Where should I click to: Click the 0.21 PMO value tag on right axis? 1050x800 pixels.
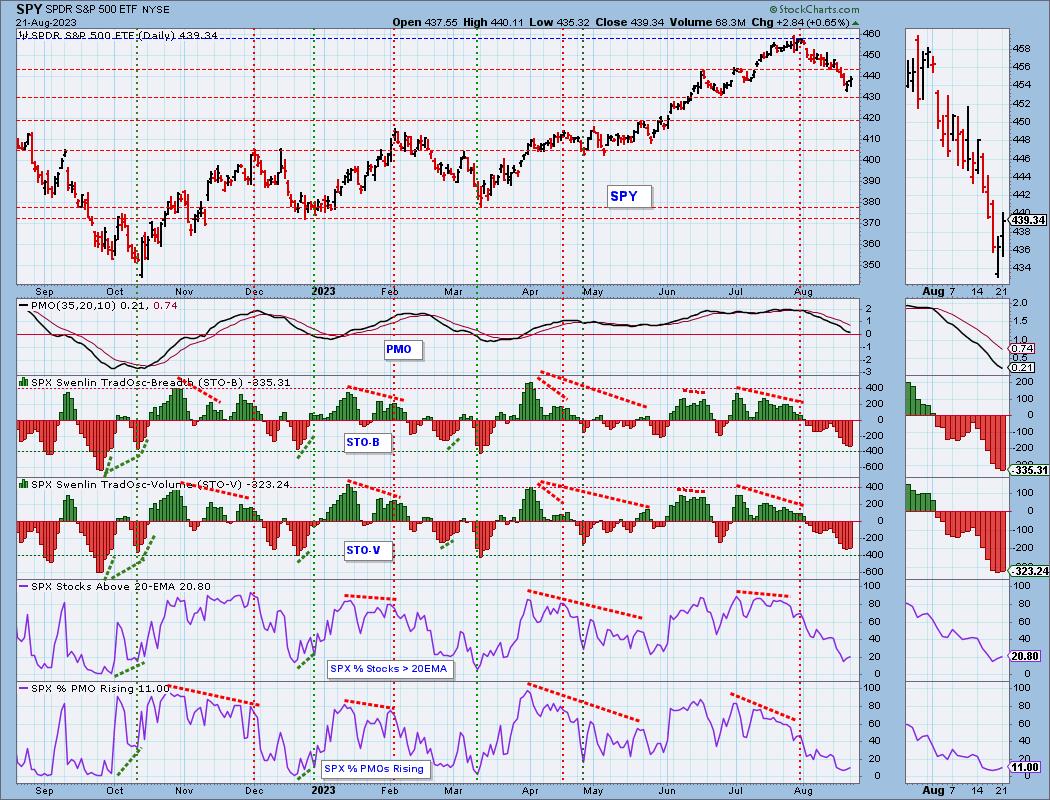(1023, 368)
